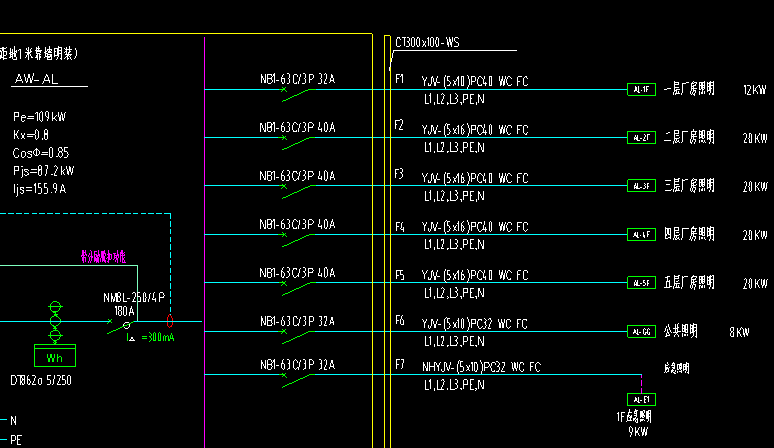
Task: Click the NB1-63C/3P 32A label for F1
Action: [298, 79]
